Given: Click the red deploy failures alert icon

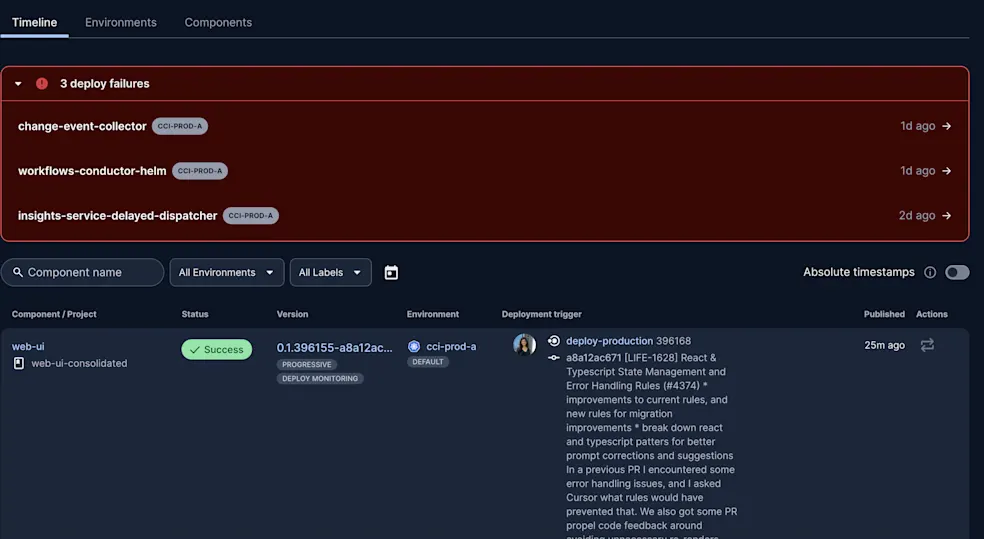Looking at the screenshot, I should click(42, 83).
